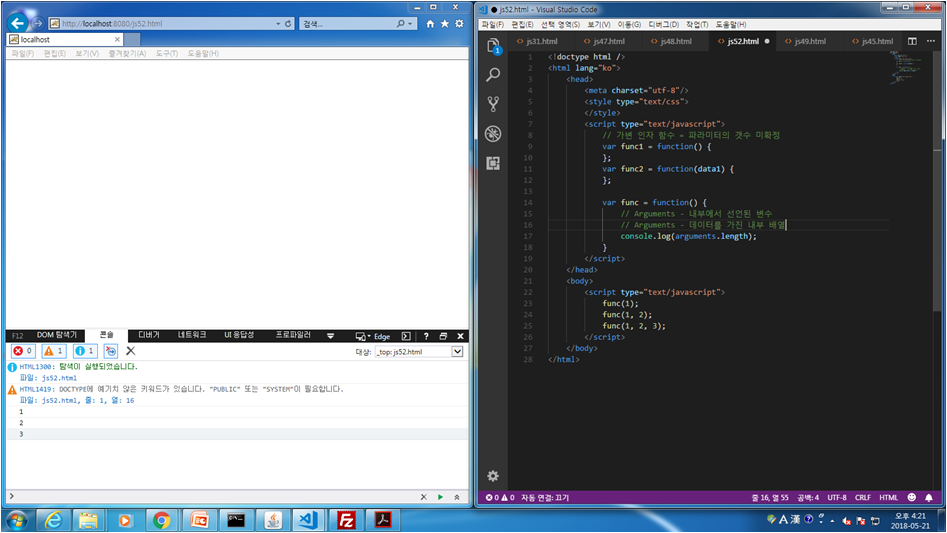
Task: Refresh the page in Internet Explorer
Action: [288, 24]
